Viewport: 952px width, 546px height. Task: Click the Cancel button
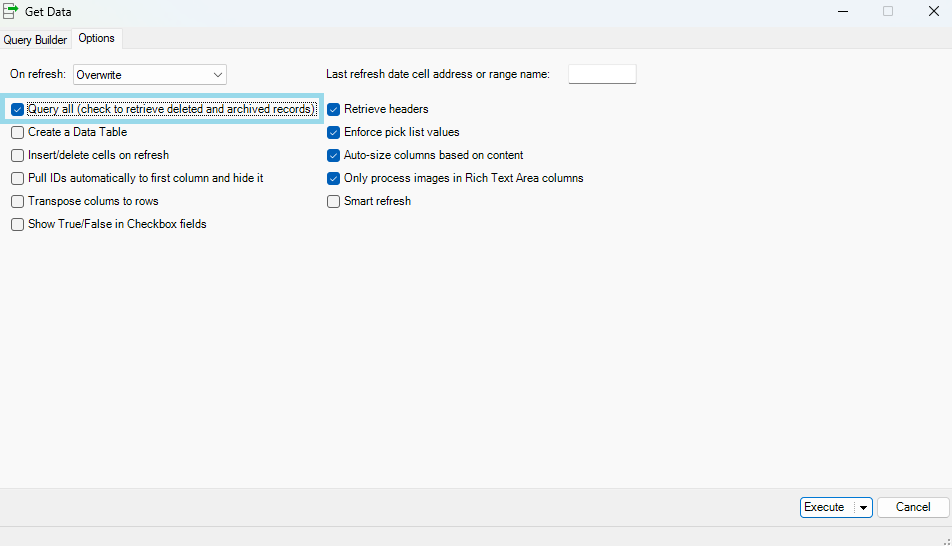[x=913, y=507]
